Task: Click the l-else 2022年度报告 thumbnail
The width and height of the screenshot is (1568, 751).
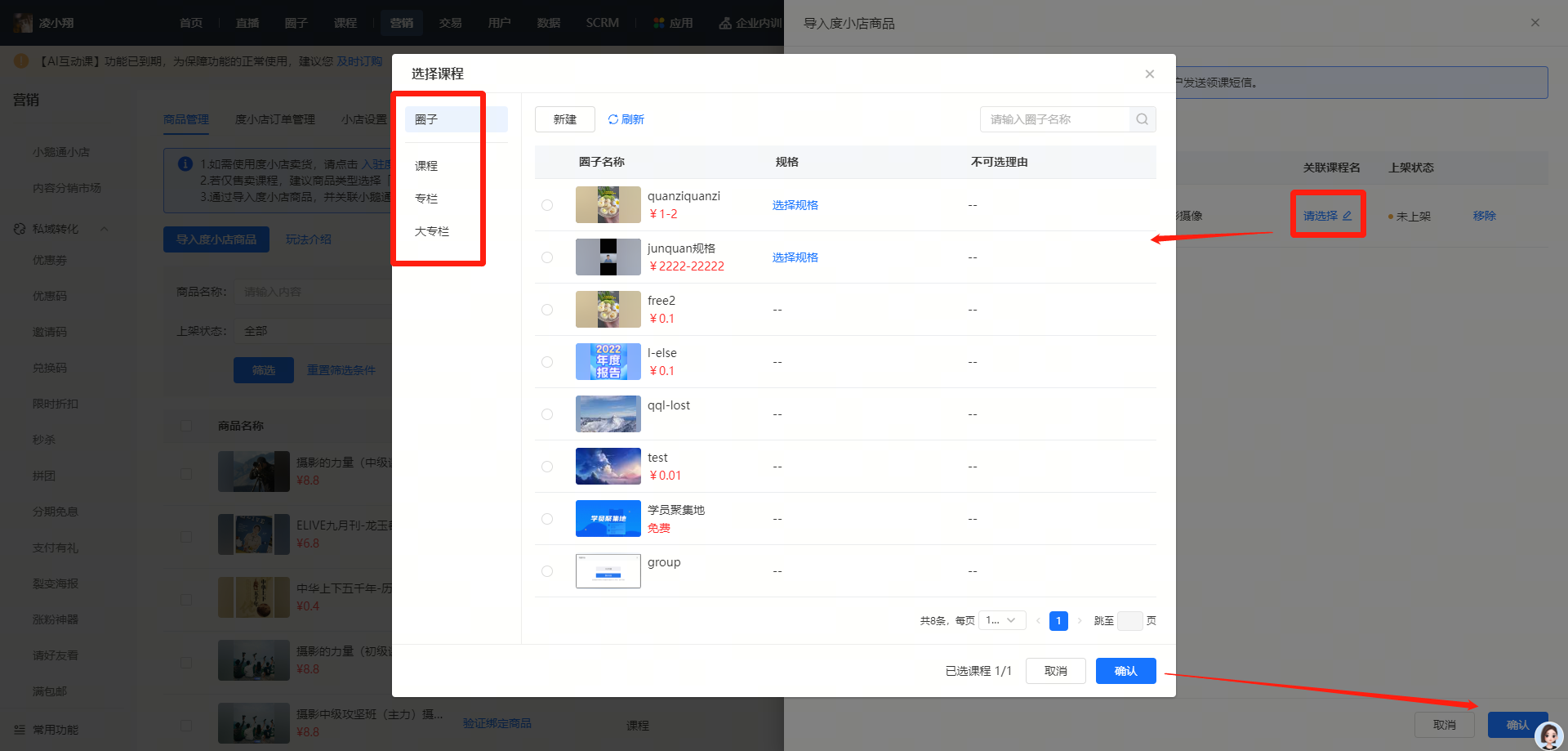Action: (x=608, y=362)
